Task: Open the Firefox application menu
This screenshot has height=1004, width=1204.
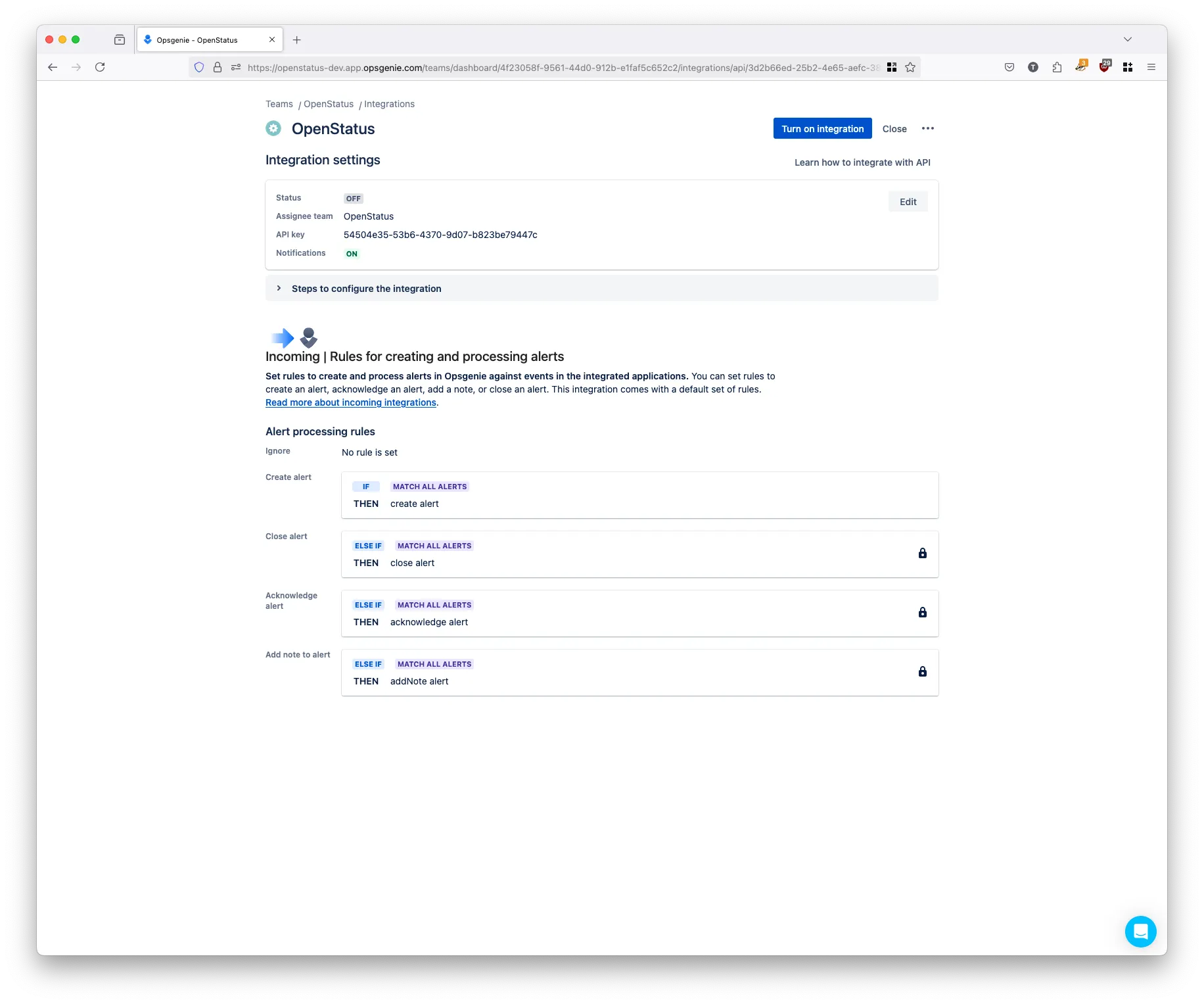Action: coord(1151,66)
